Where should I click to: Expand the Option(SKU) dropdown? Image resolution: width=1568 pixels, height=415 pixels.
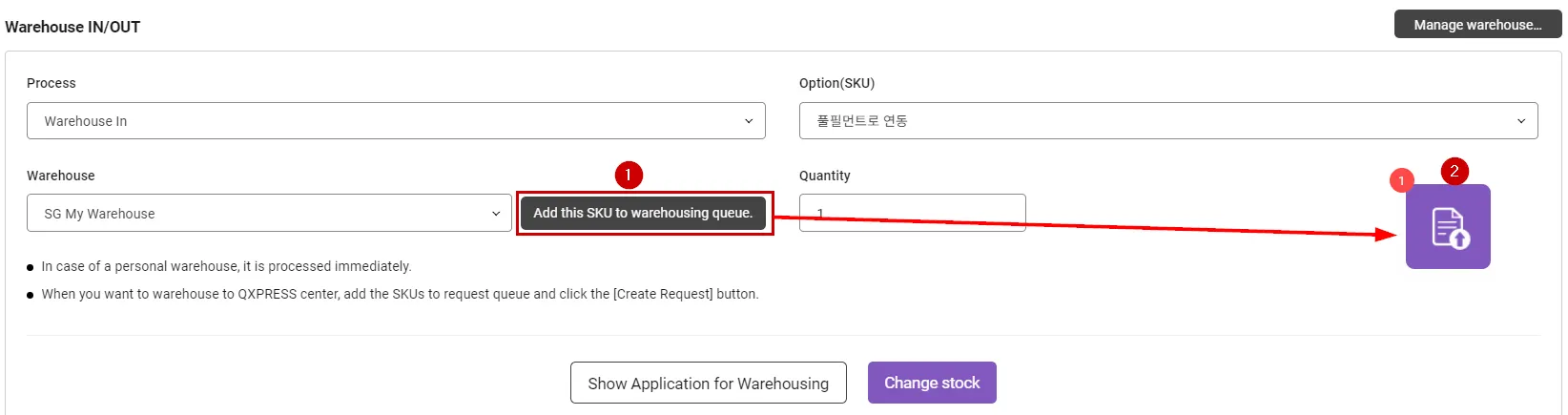(1167, 121)
